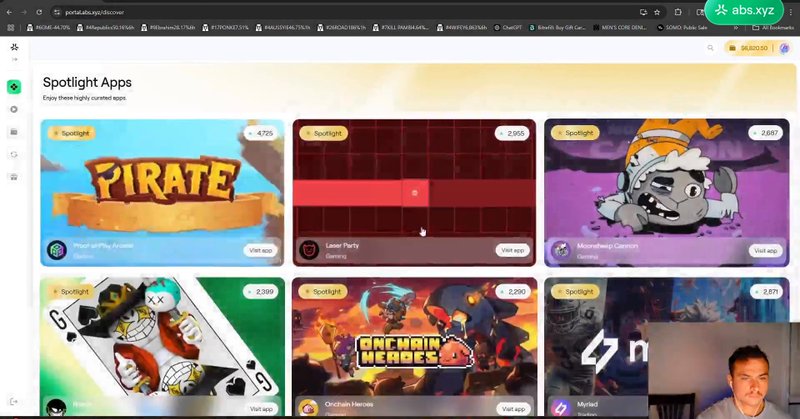The image size is (800, 419).
Task: Expand the sidebar with the arrow icon
Action: point(14,60)
